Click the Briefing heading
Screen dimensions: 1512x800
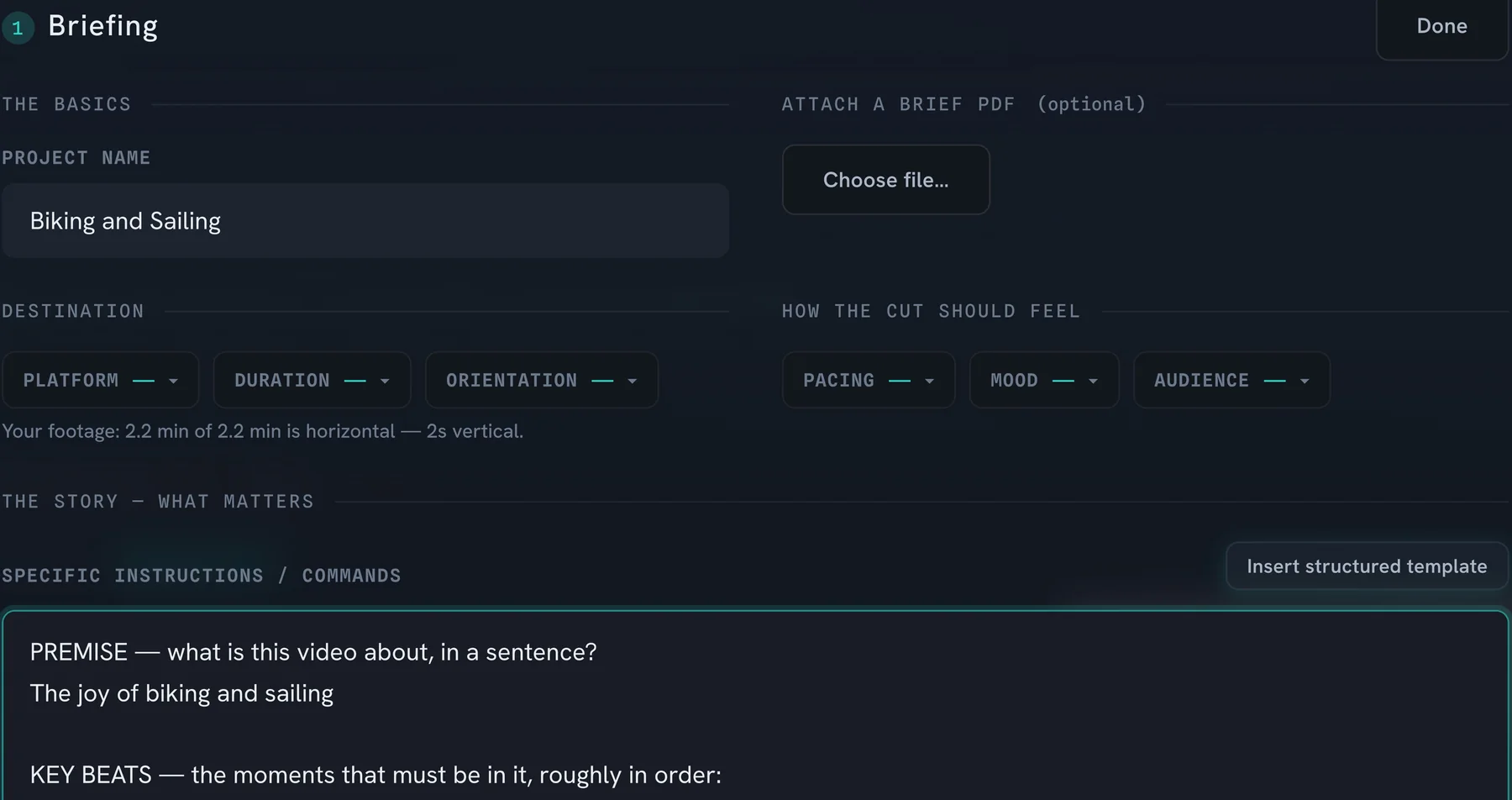(x=103, y=26)
